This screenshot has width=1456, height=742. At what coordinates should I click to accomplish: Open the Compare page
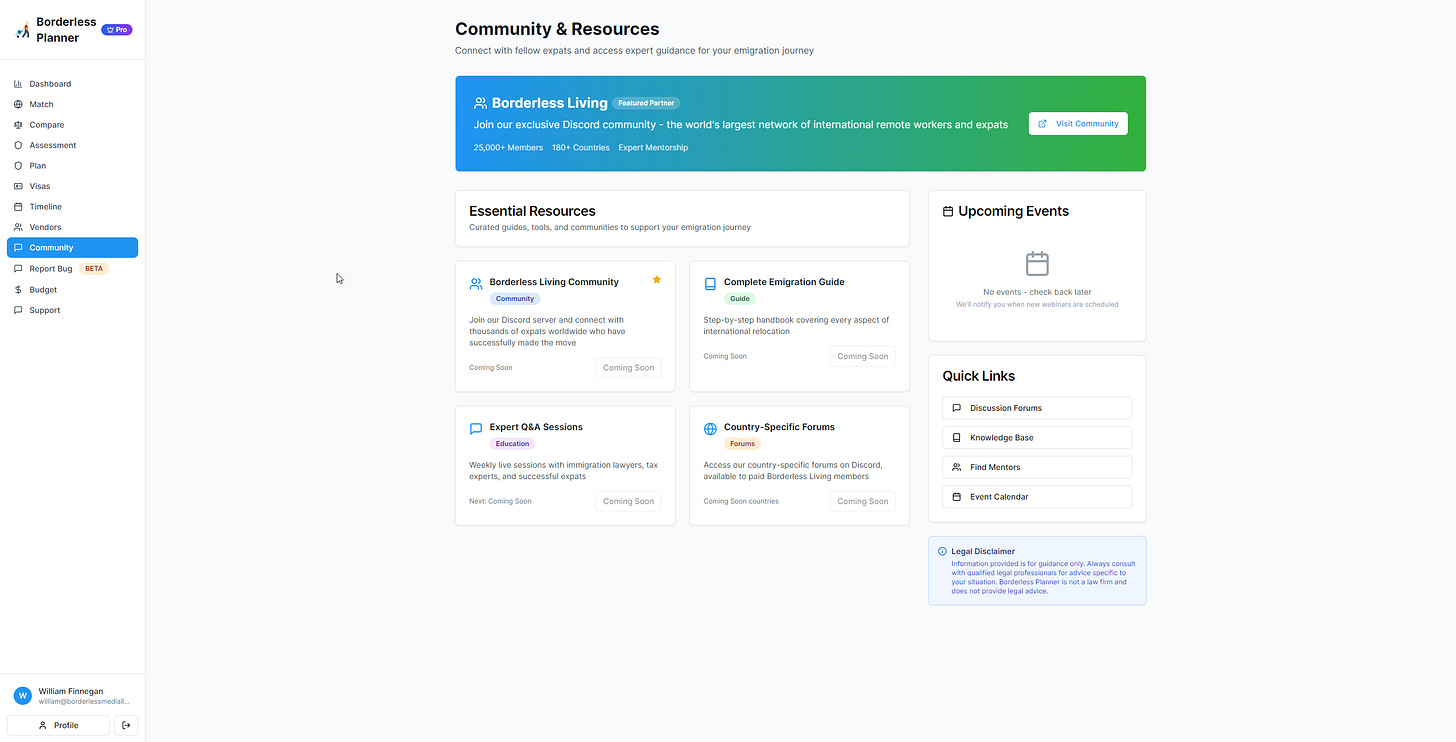72,125
